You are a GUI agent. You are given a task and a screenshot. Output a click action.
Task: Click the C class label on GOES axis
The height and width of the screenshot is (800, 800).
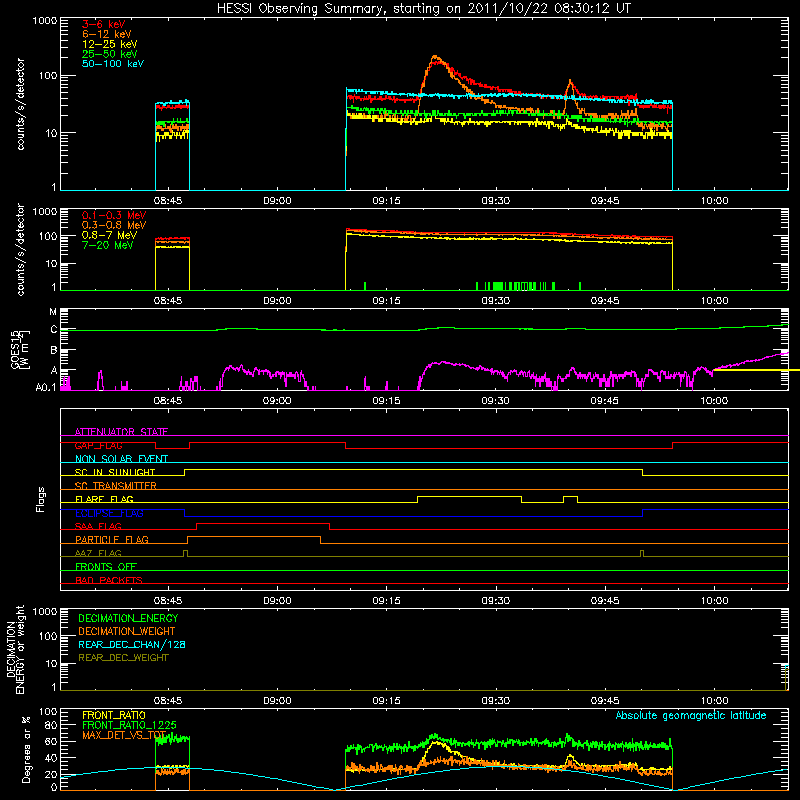pyautogui.click(x=54, y=330)
